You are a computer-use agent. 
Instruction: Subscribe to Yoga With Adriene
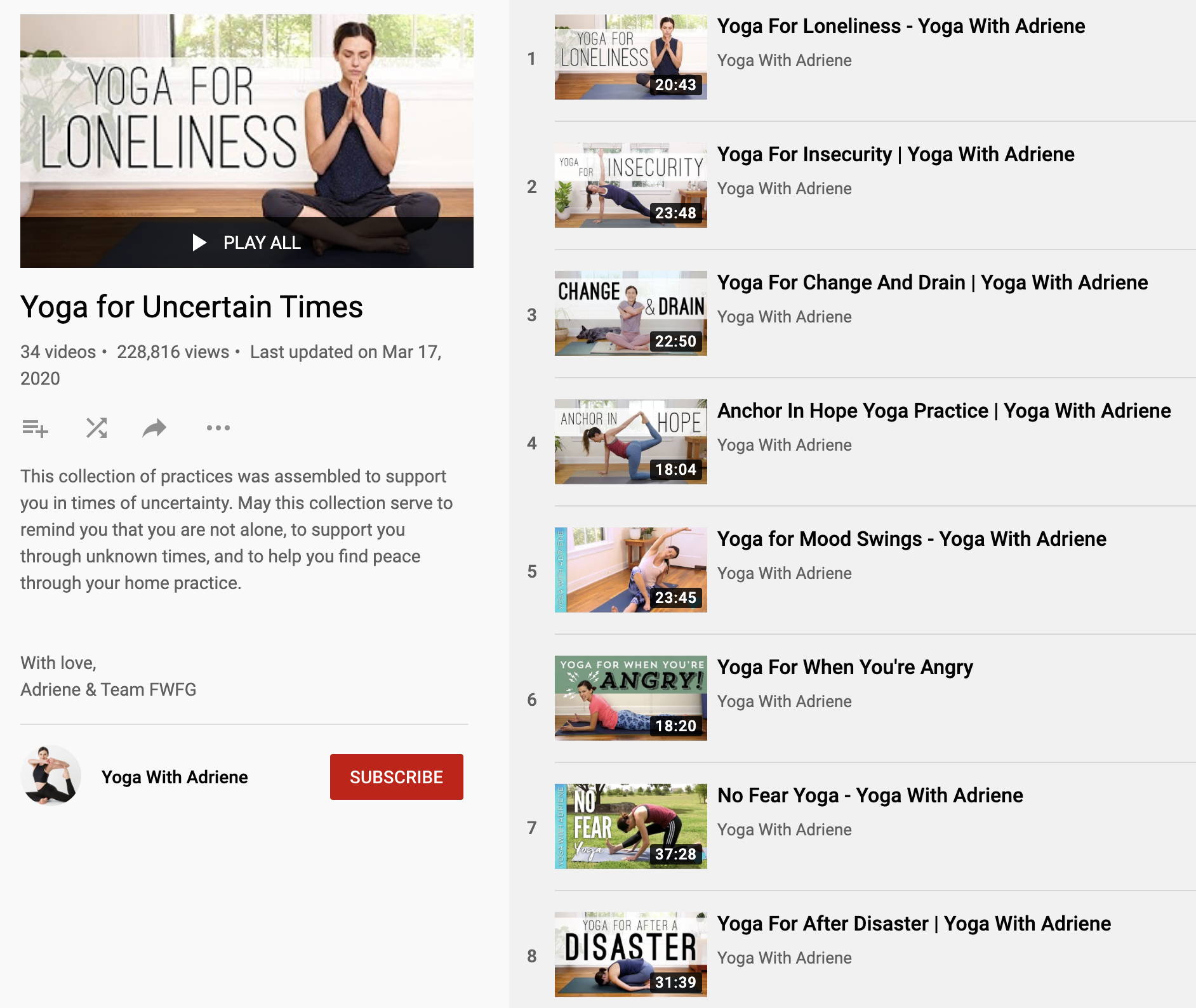tap(397, 777)
